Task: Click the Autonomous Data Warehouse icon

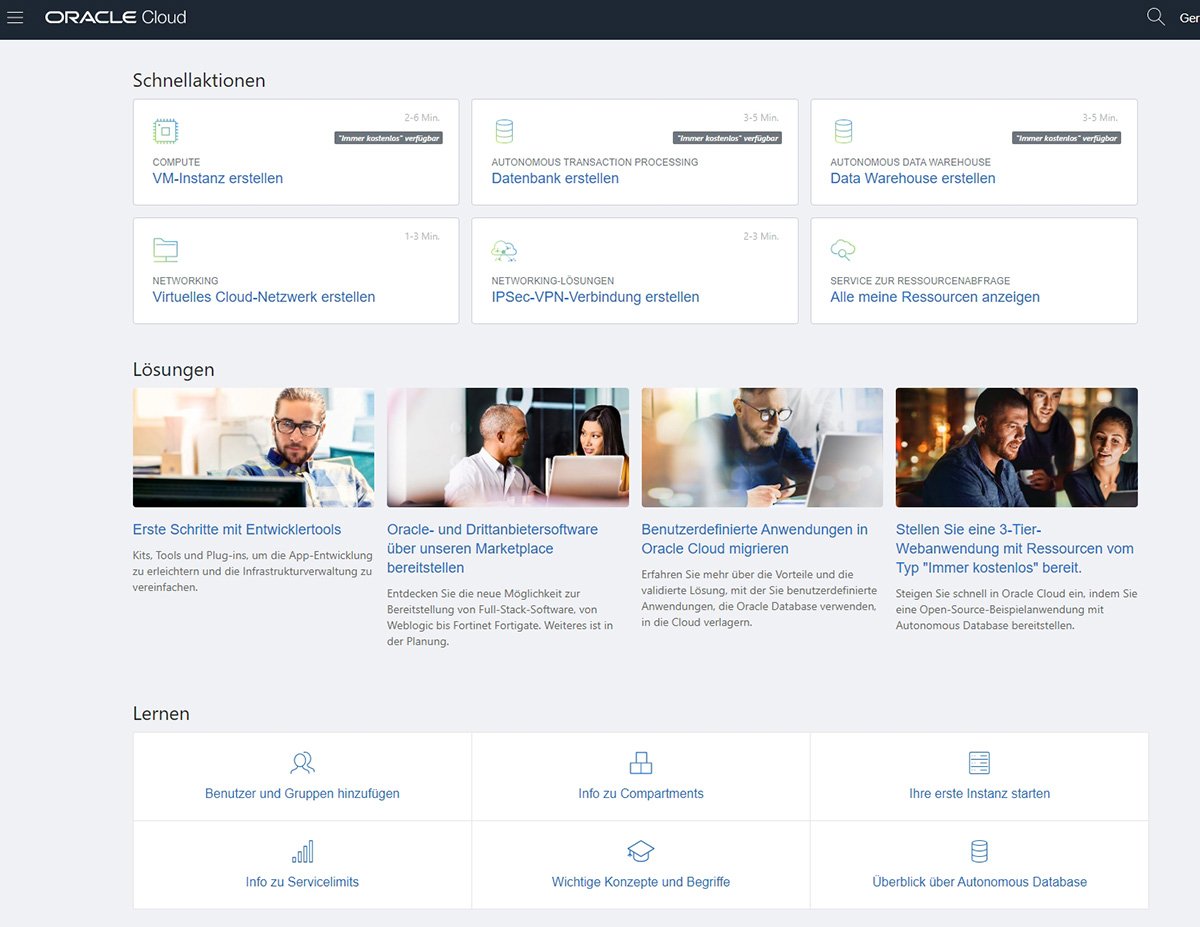Action: (x=842, y=130)
